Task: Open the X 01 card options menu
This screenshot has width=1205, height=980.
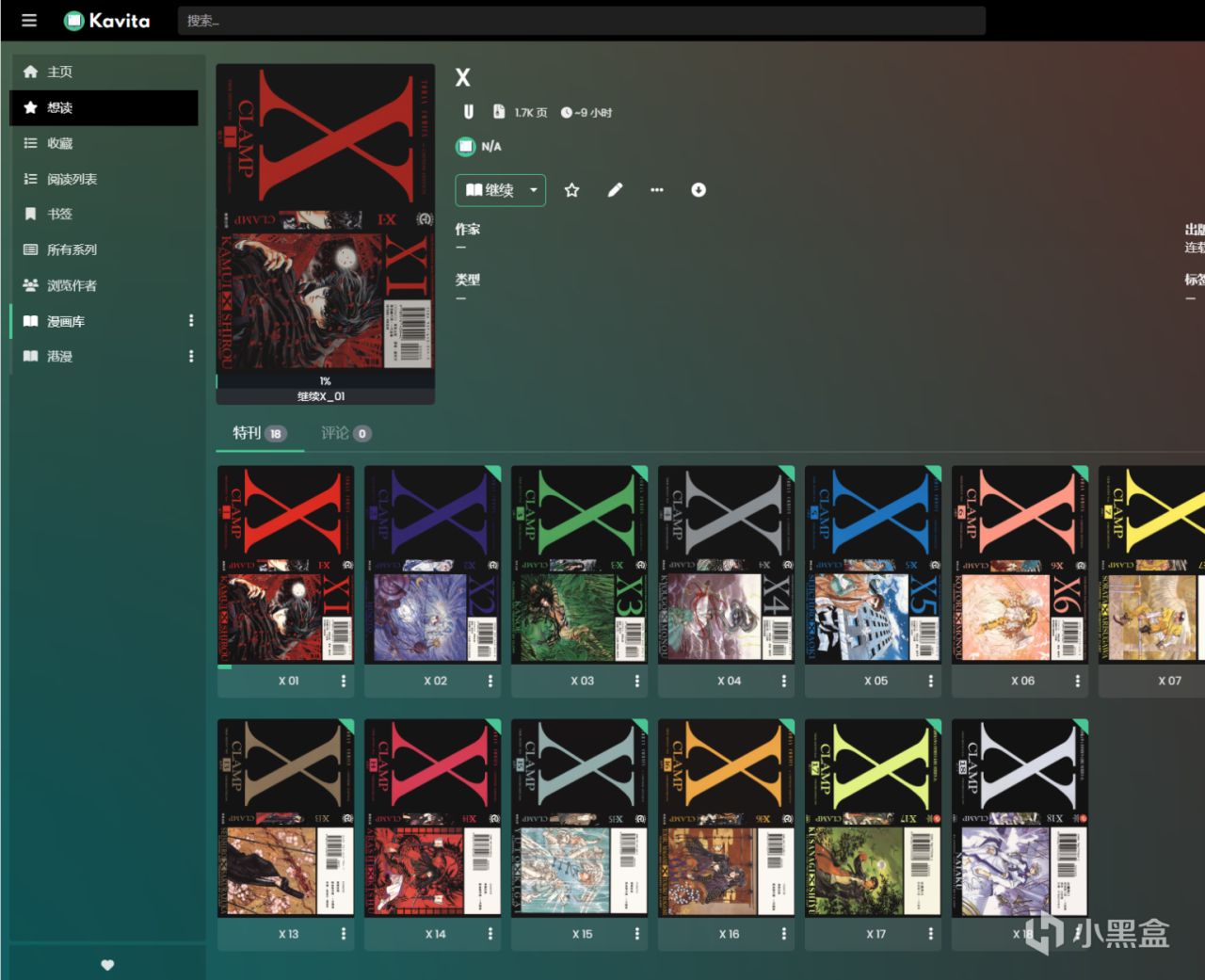Action: tap(344, 681)
